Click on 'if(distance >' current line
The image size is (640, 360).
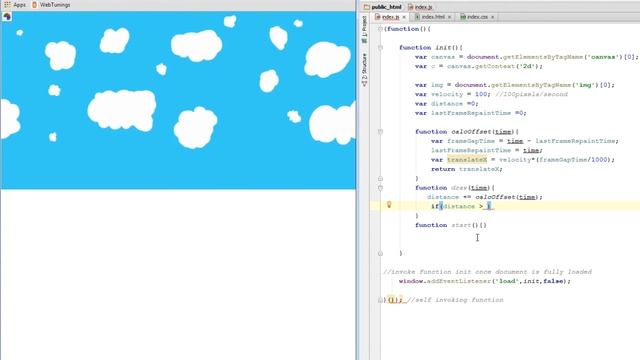pos(462,207)
